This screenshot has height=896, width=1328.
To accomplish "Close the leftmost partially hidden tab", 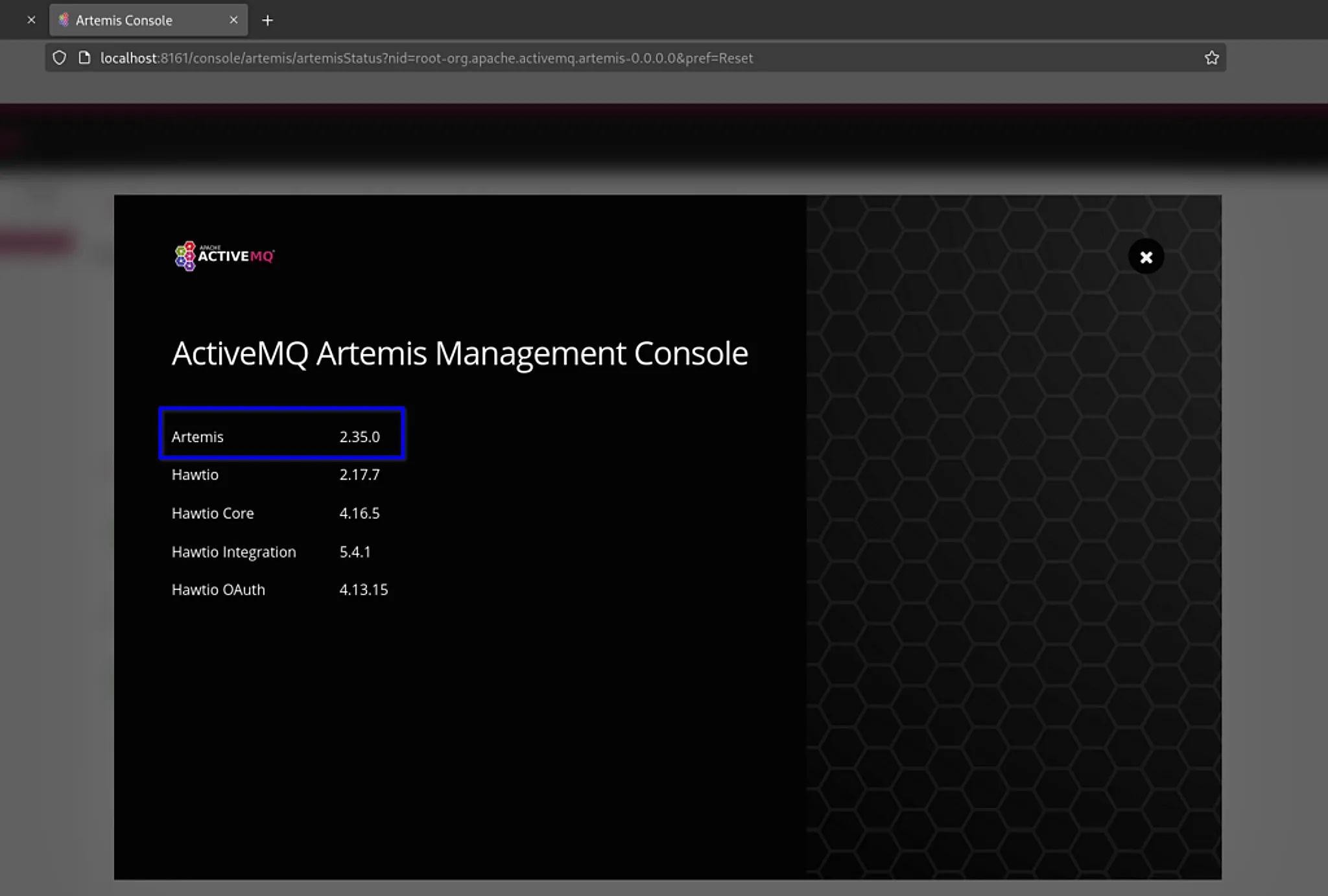I will click(x=31, y=20).
